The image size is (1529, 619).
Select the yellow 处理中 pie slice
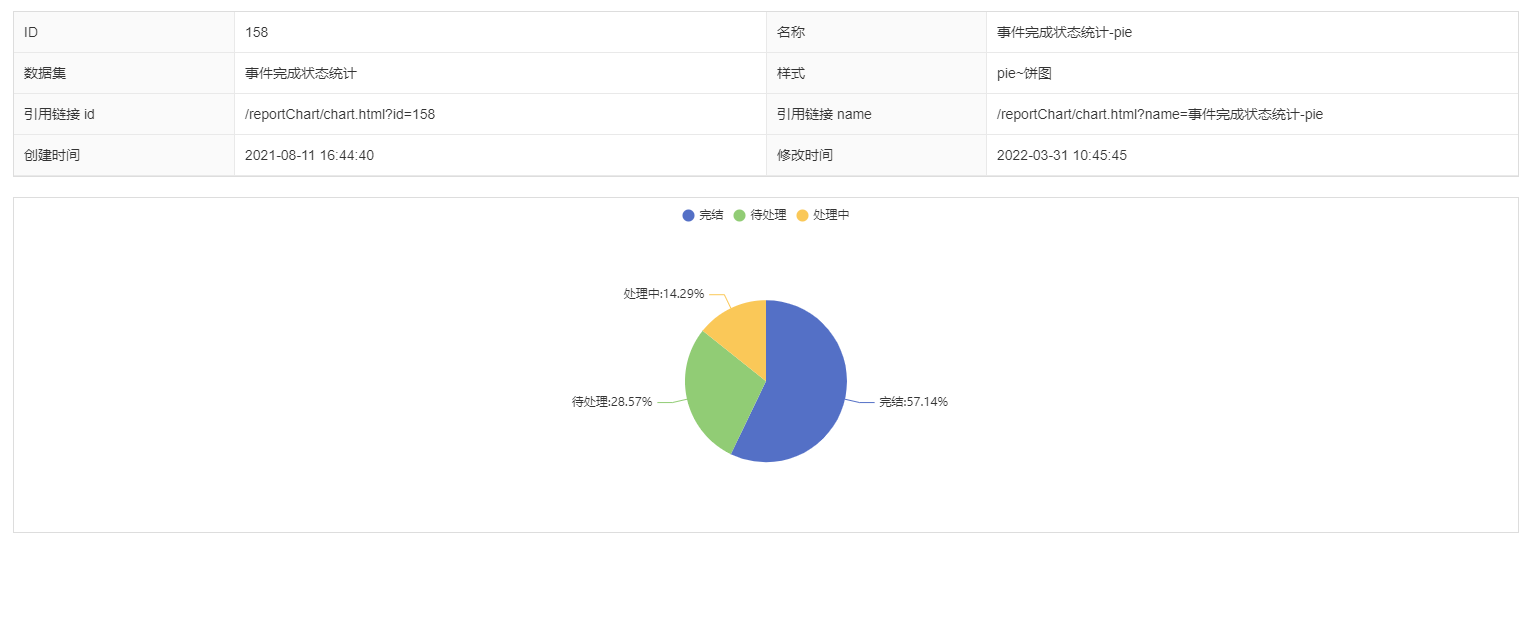(740, 328)
